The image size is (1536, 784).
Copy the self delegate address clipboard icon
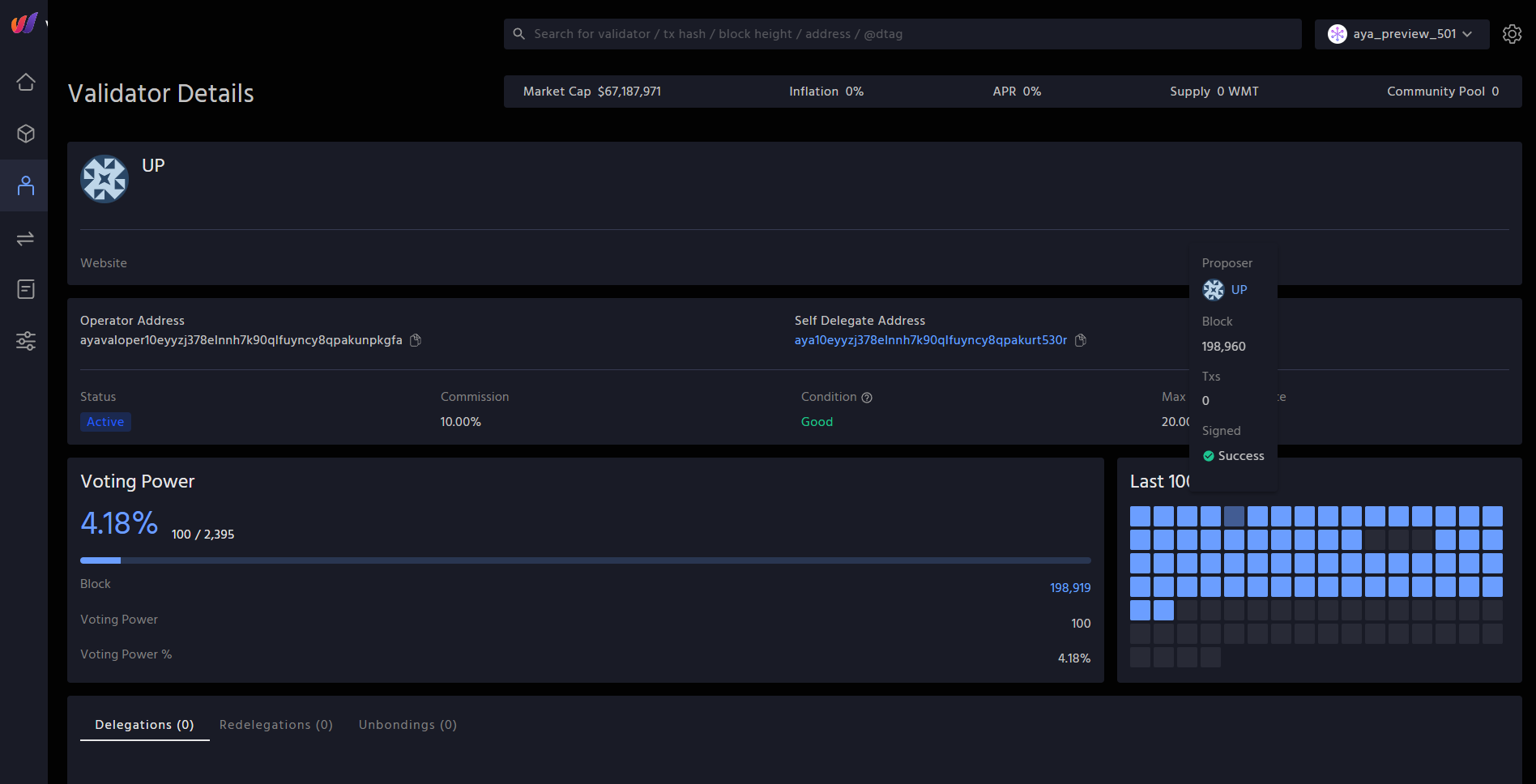coord(1080,340)
